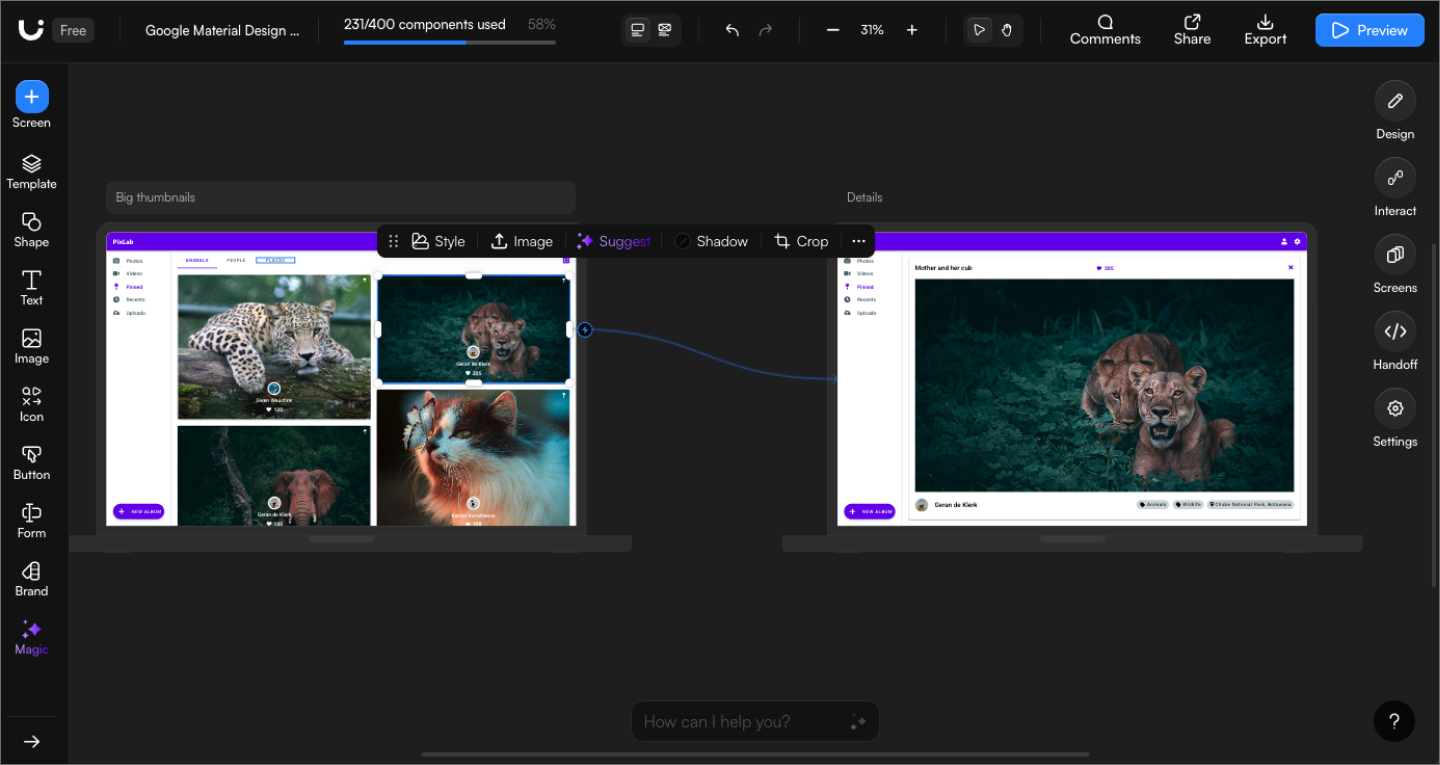Collapse the left sidebar

(31, 741)
